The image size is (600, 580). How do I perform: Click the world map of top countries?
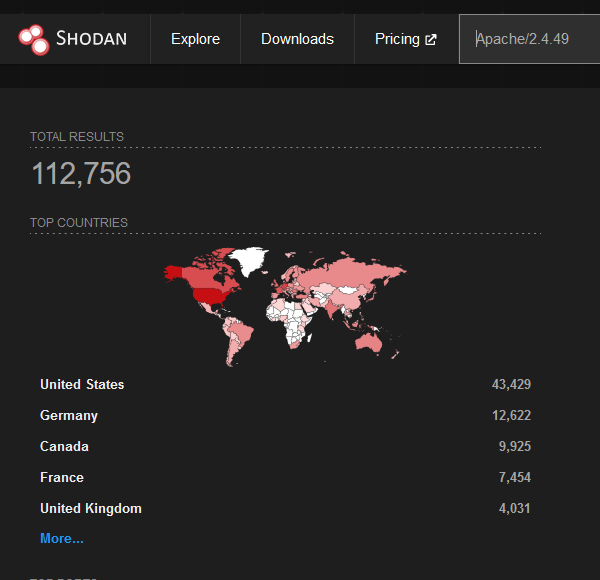285,306
